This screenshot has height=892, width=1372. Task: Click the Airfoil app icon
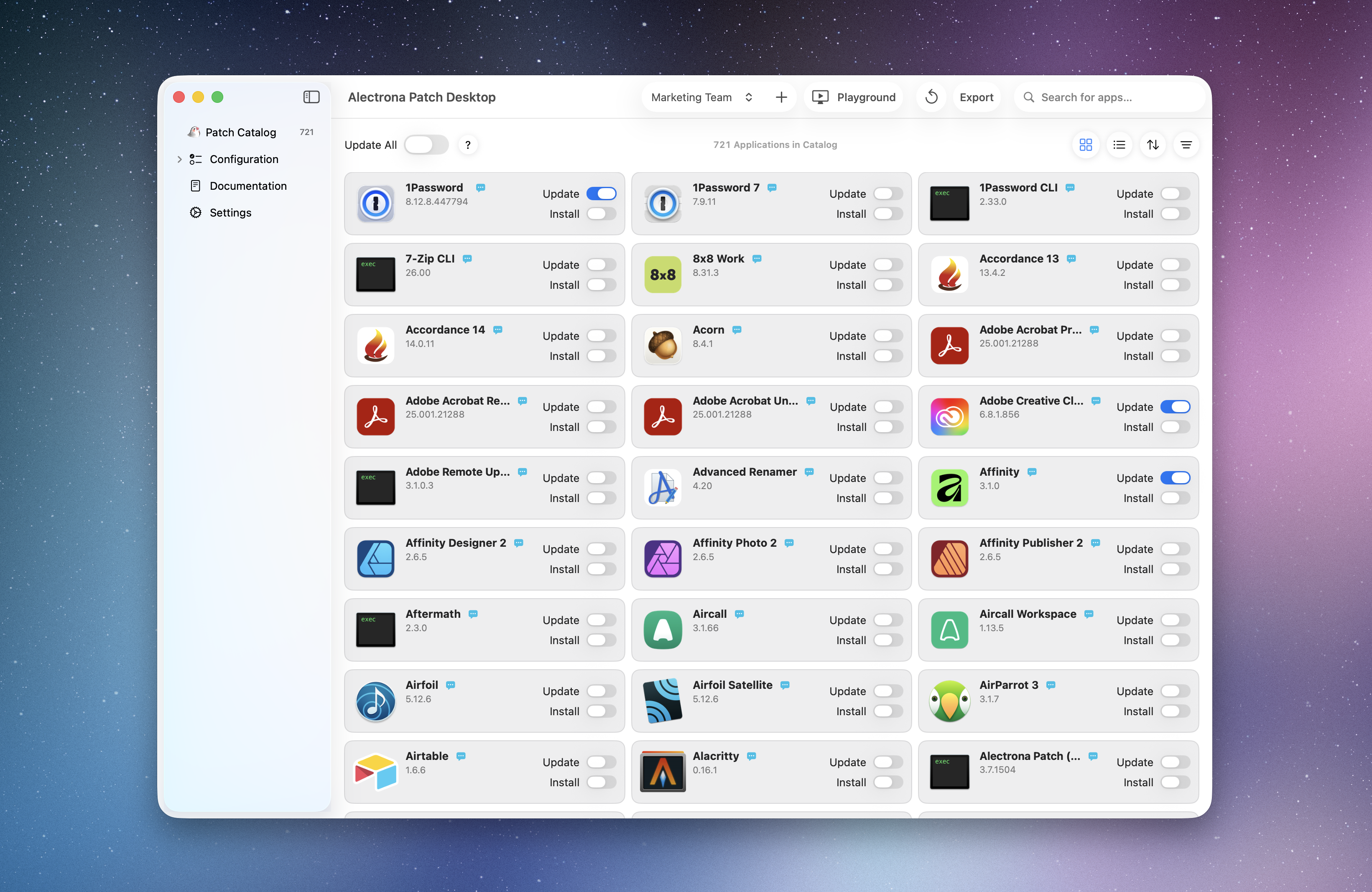[x=375, y=701]
